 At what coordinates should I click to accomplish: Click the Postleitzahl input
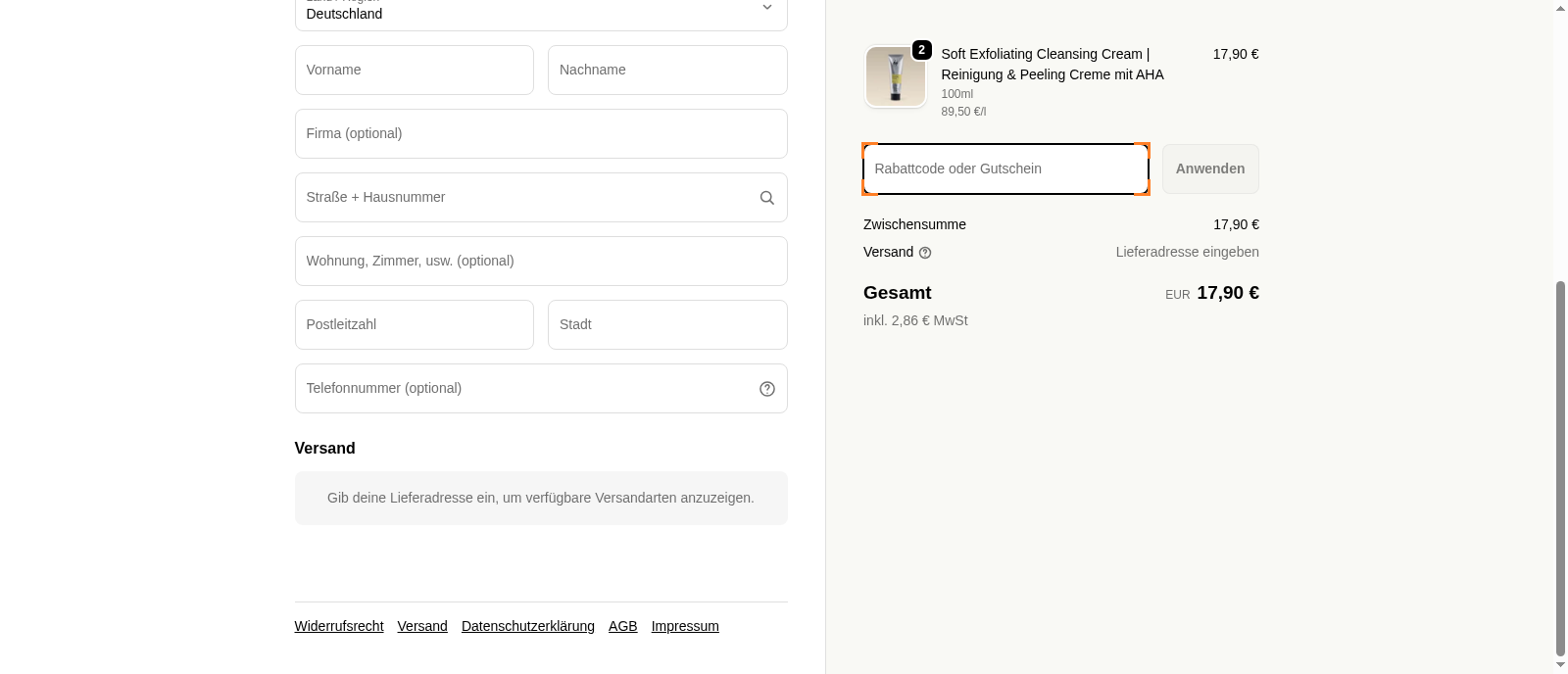pos(414,325)
